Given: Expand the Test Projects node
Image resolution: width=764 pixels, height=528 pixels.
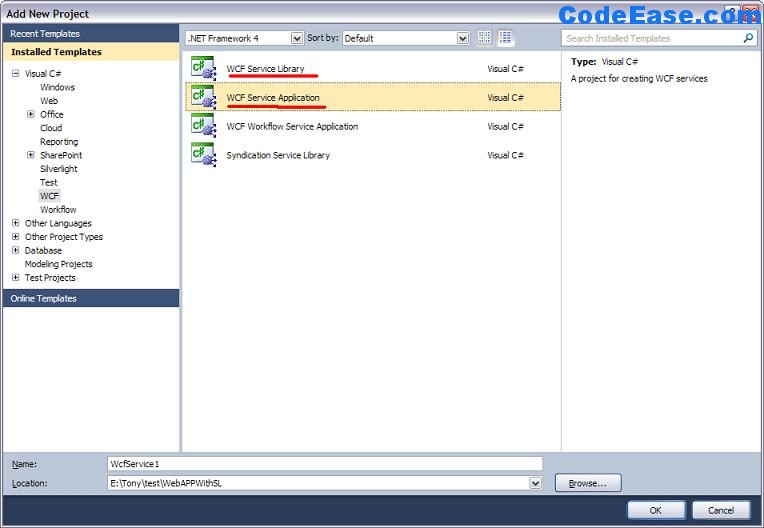Looking at the screenshot, I should (16, 278).
